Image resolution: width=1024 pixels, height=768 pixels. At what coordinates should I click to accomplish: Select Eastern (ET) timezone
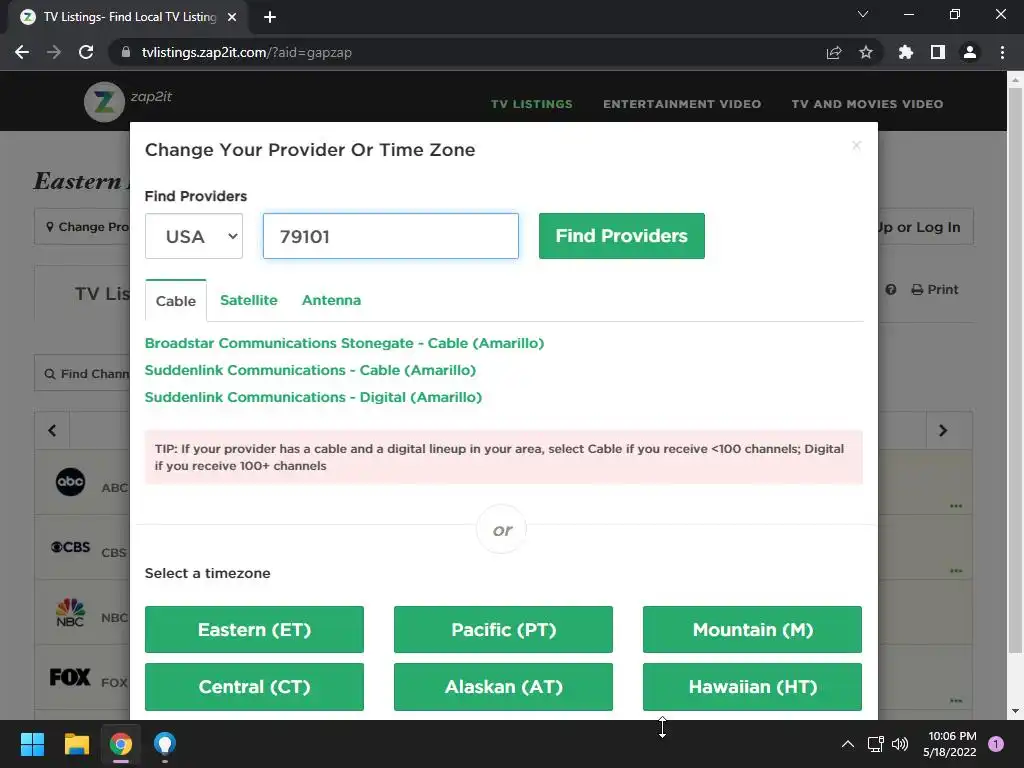(x=254, y=630)
